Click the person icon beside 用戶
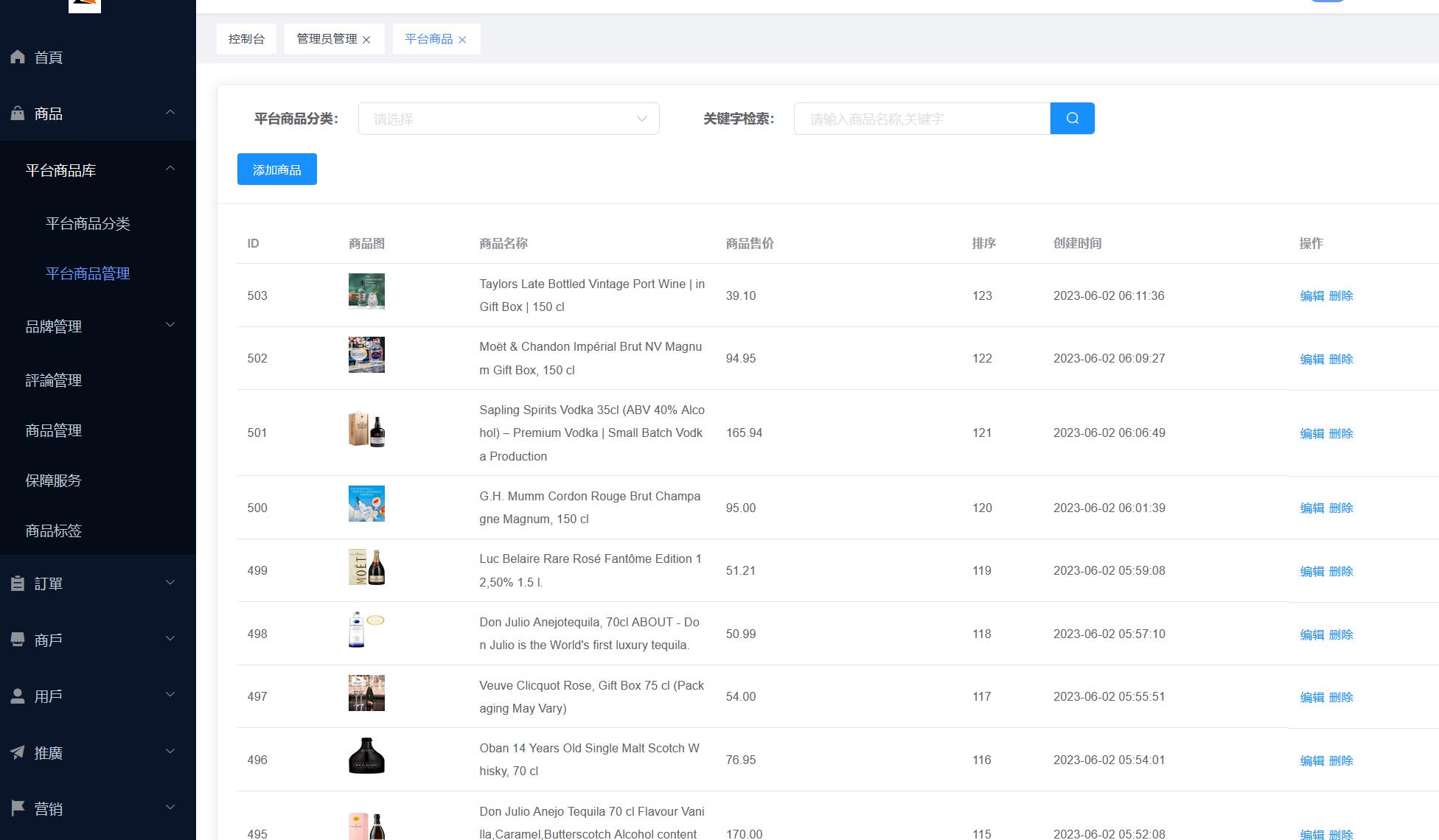The width and height of the screenshot is (1439, 840). [x=18, y=696]
